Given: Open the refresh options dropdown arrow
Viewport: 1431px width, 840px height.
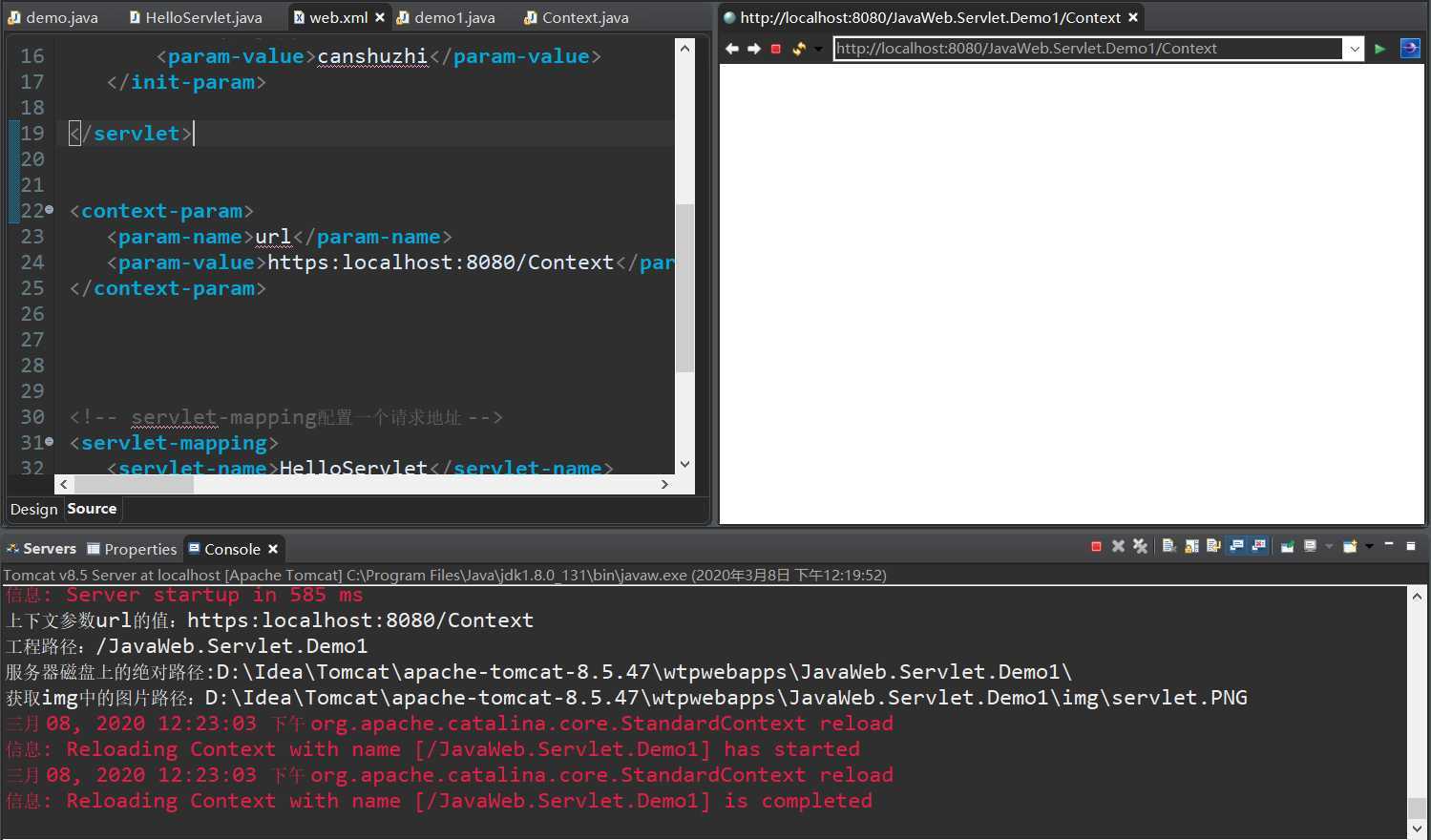Looking at the screenshot, I should coord(818,49).
